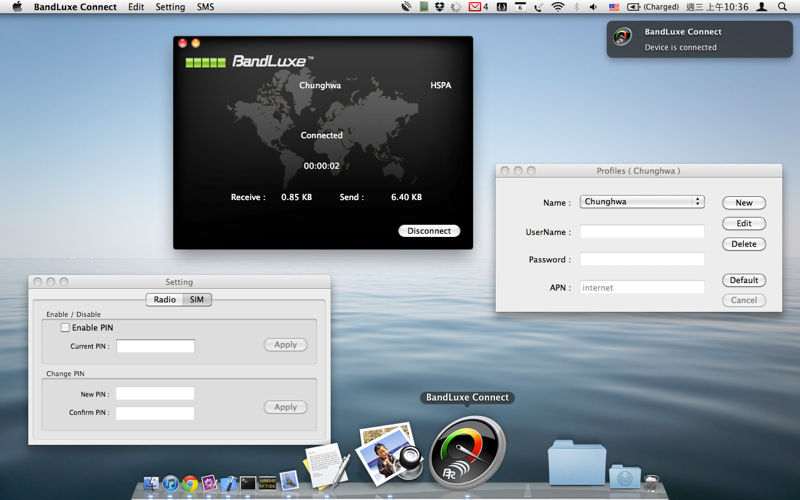Click the '00:00:02' connection timer
Screen dimensions: 800x500
[x=321, y=166]
